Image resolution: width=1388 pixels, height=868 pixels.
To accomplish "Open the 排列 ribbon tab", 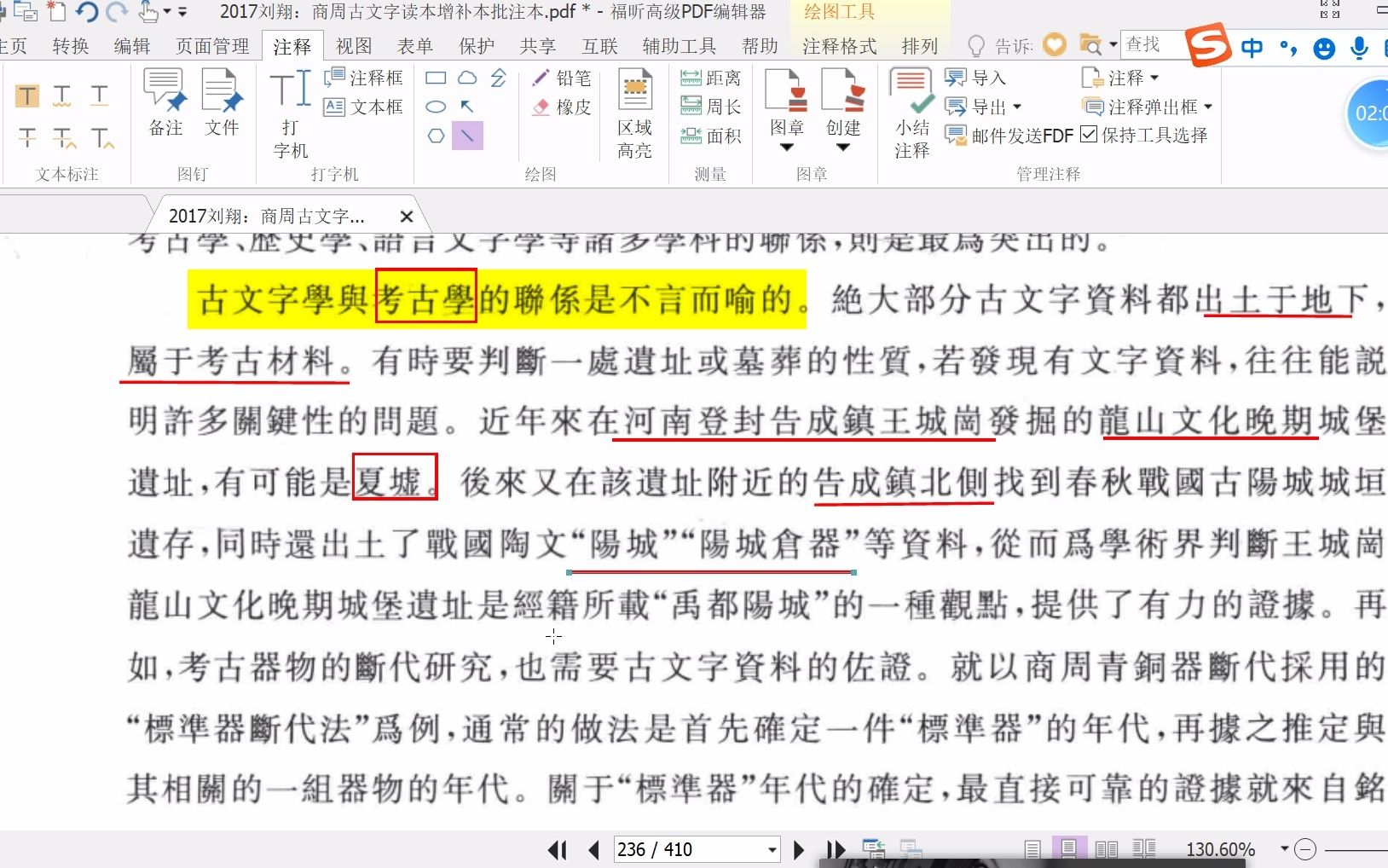I will 920,46.
